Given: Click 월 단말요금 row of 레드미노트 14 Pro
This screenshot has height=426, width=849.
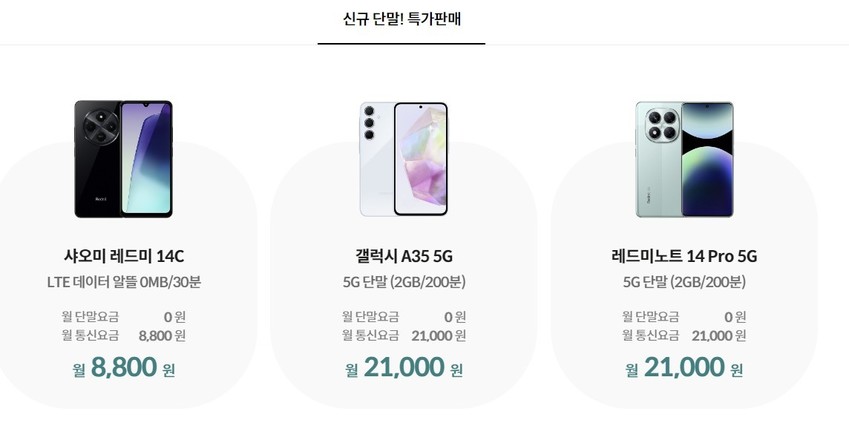Looking at the screenshot, I should pos(684,317).
